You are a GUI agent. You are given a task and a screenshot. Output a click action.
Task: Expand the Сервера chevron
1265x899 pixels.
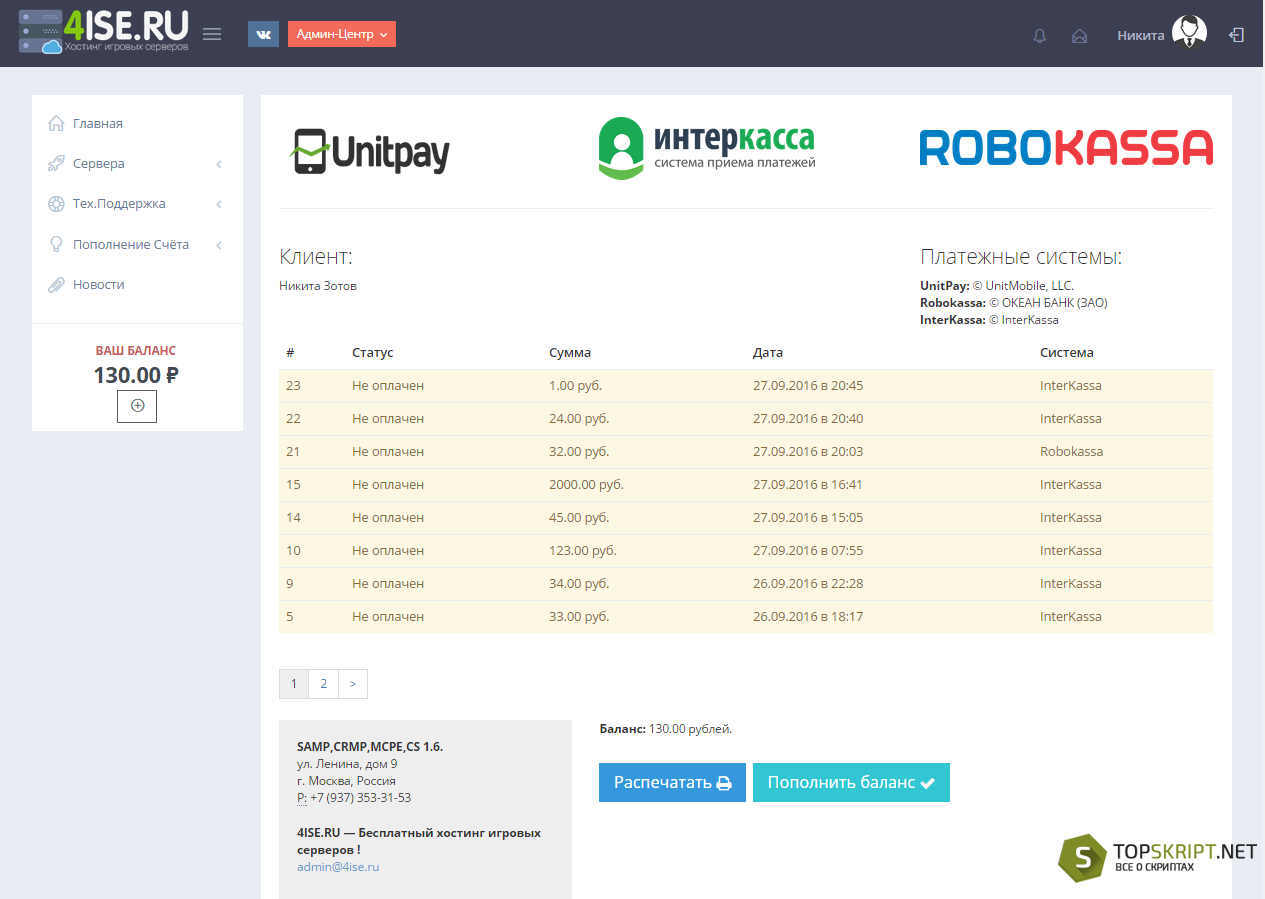(219, 164)
